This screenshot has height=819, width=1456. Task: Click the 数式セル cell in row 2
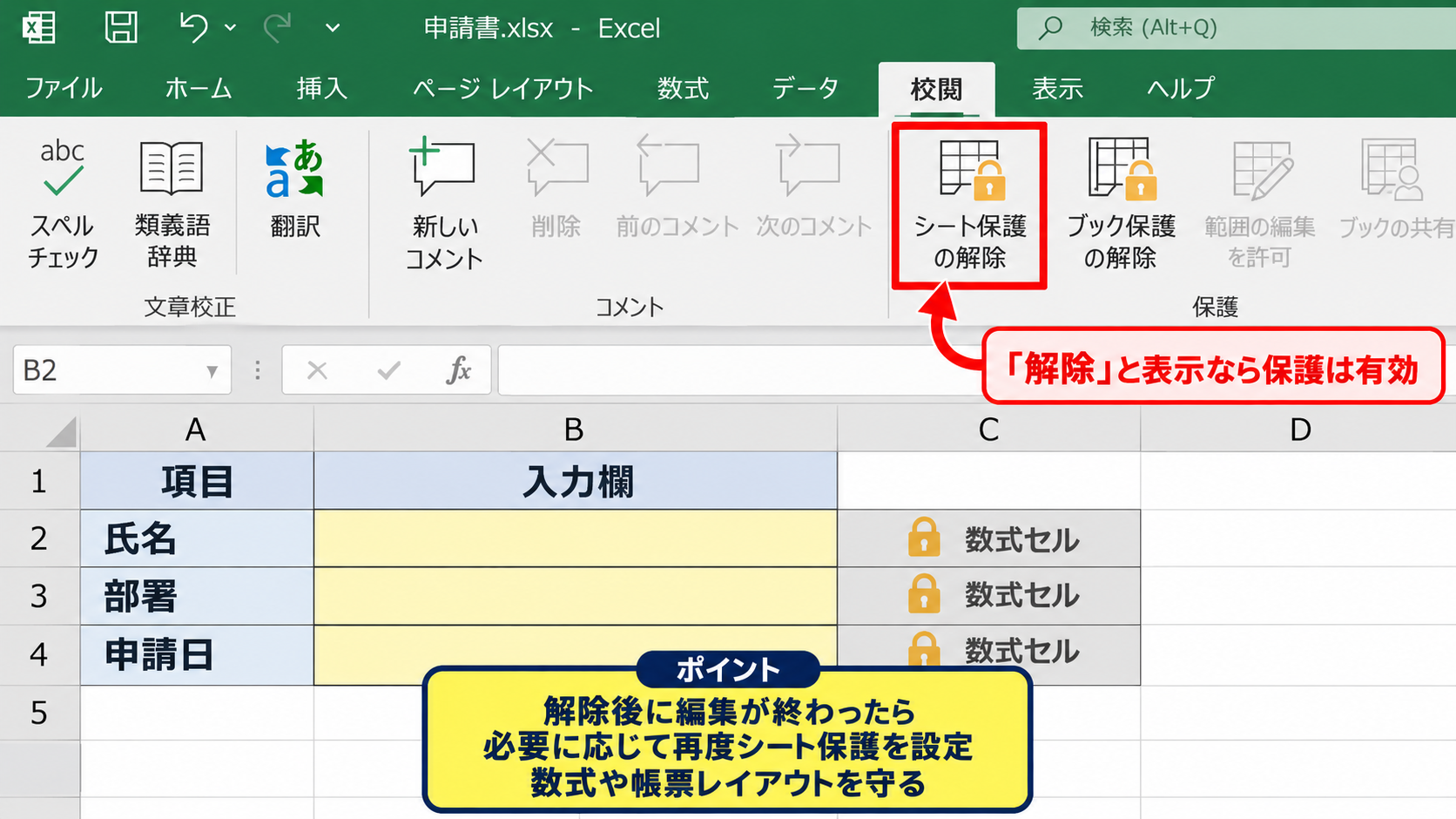[x=988, y=538]
